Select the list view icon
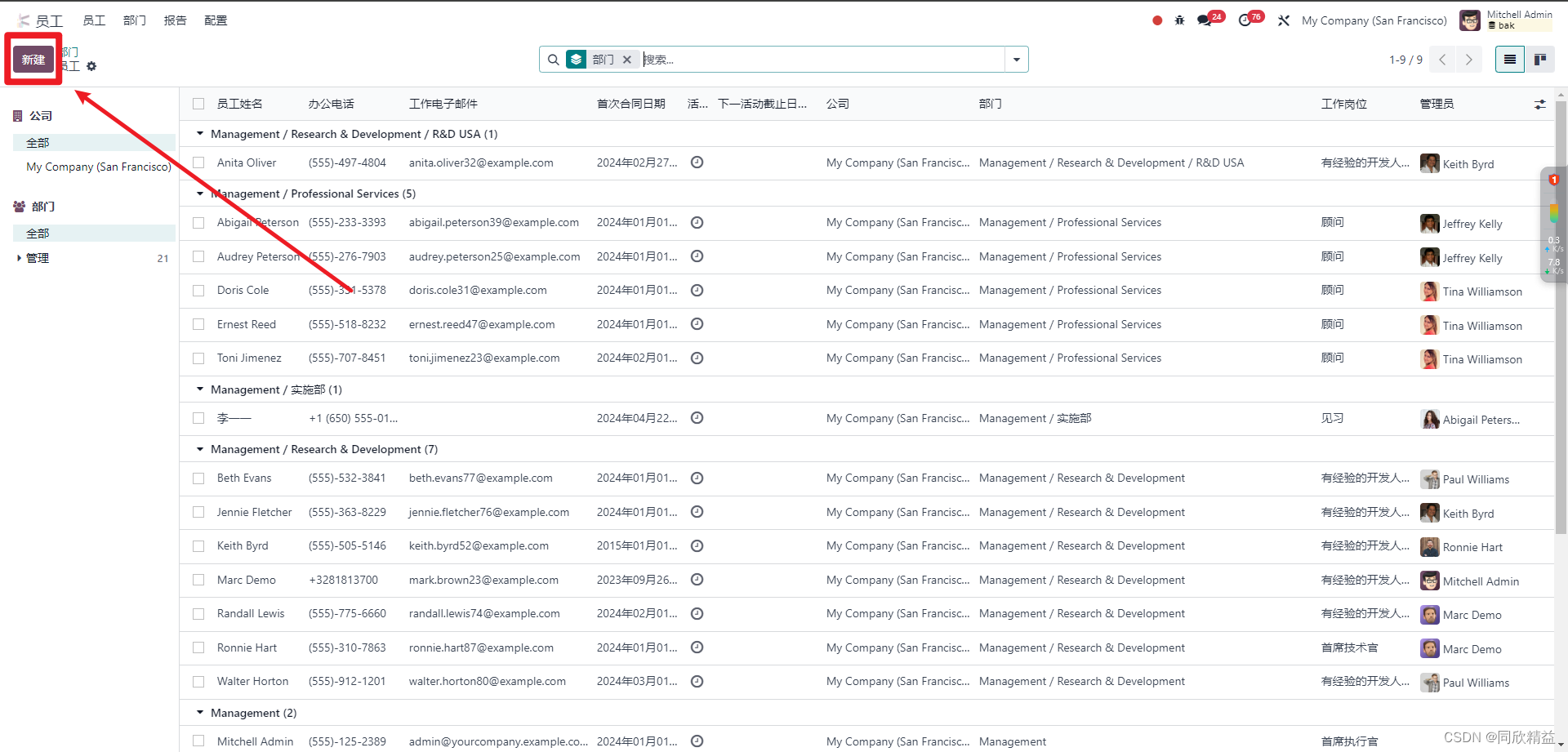The width and height of the screenshot is (1568, 752). [x=1510, y=59]
